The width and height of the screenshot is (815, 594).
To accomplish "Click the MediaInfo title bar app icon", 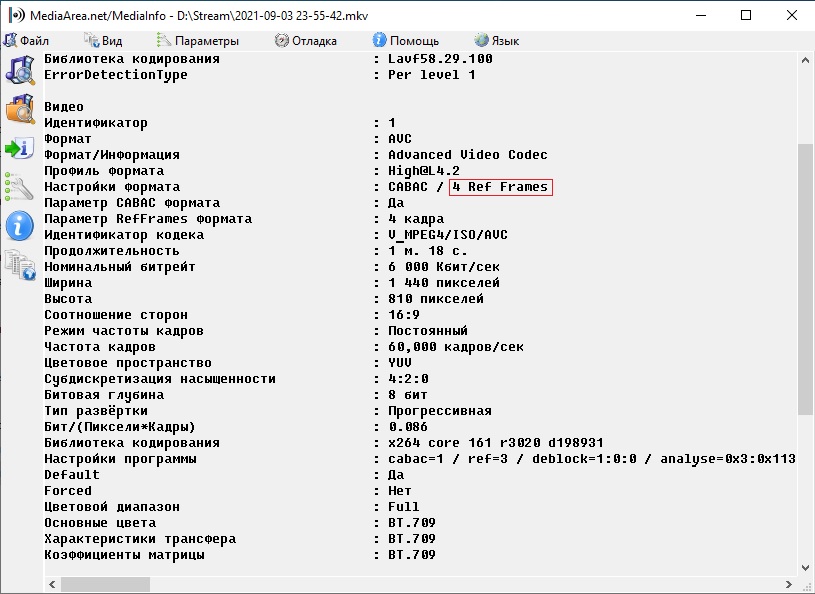I will pyautogui.click(x=17, y=15).
